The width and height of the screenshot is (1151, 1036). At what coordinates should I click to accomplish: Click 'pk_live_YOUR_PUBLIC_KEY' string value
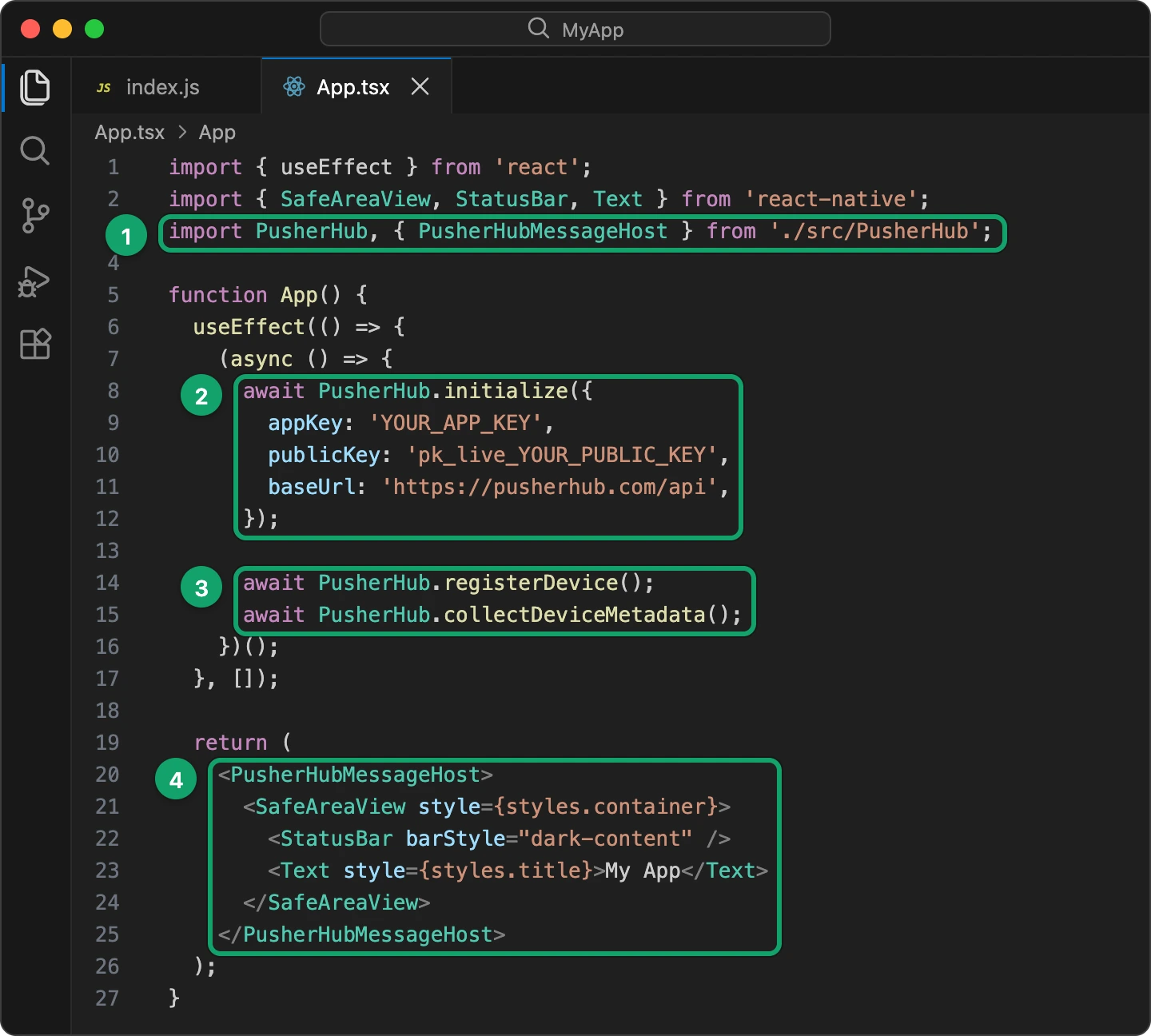pos(562,455)
